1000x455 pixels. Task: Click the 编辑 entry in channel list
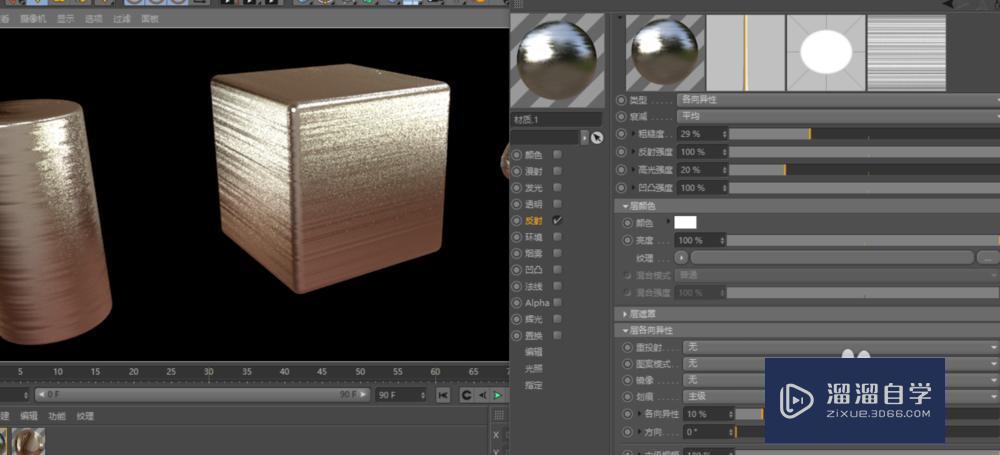(x=534, y=352)
